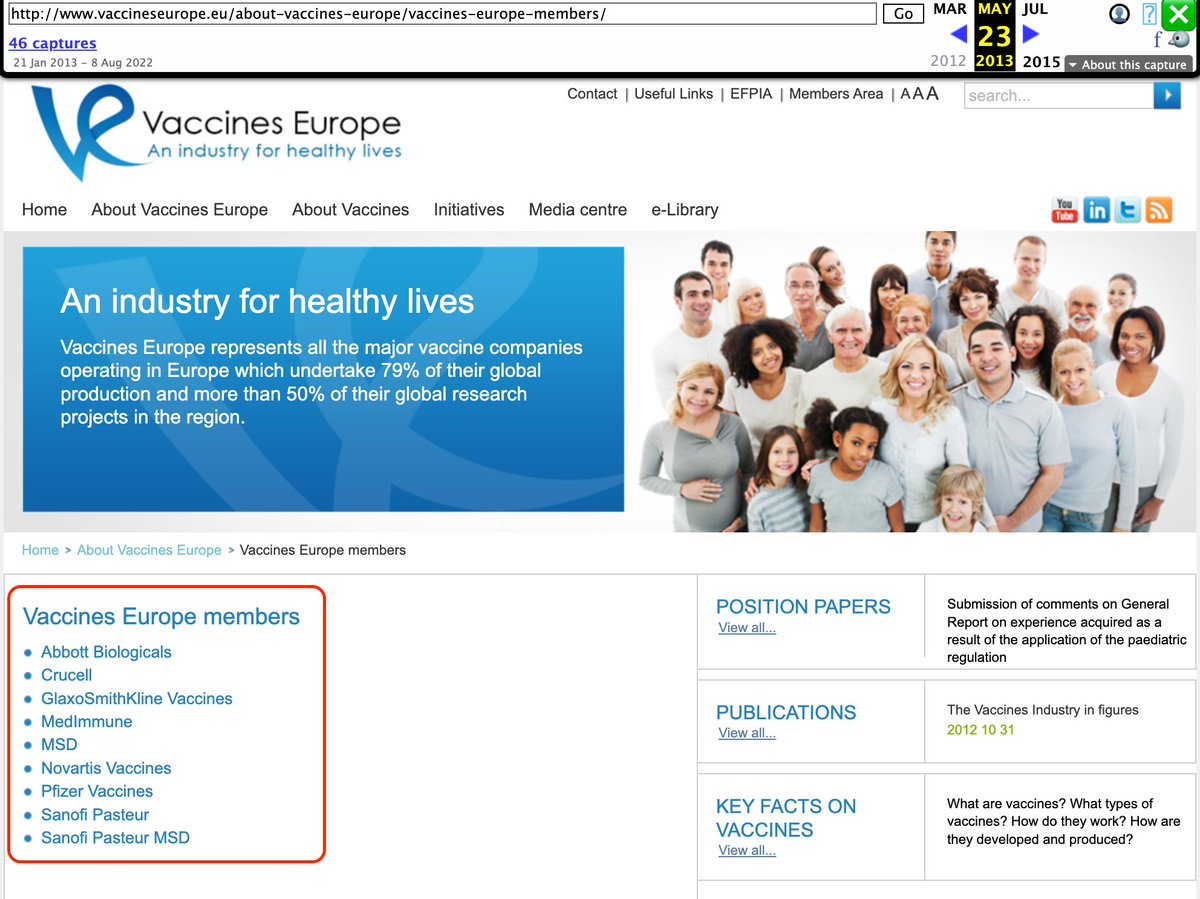Open the Twitter icon beside LinkedIn

point(1127,210)
